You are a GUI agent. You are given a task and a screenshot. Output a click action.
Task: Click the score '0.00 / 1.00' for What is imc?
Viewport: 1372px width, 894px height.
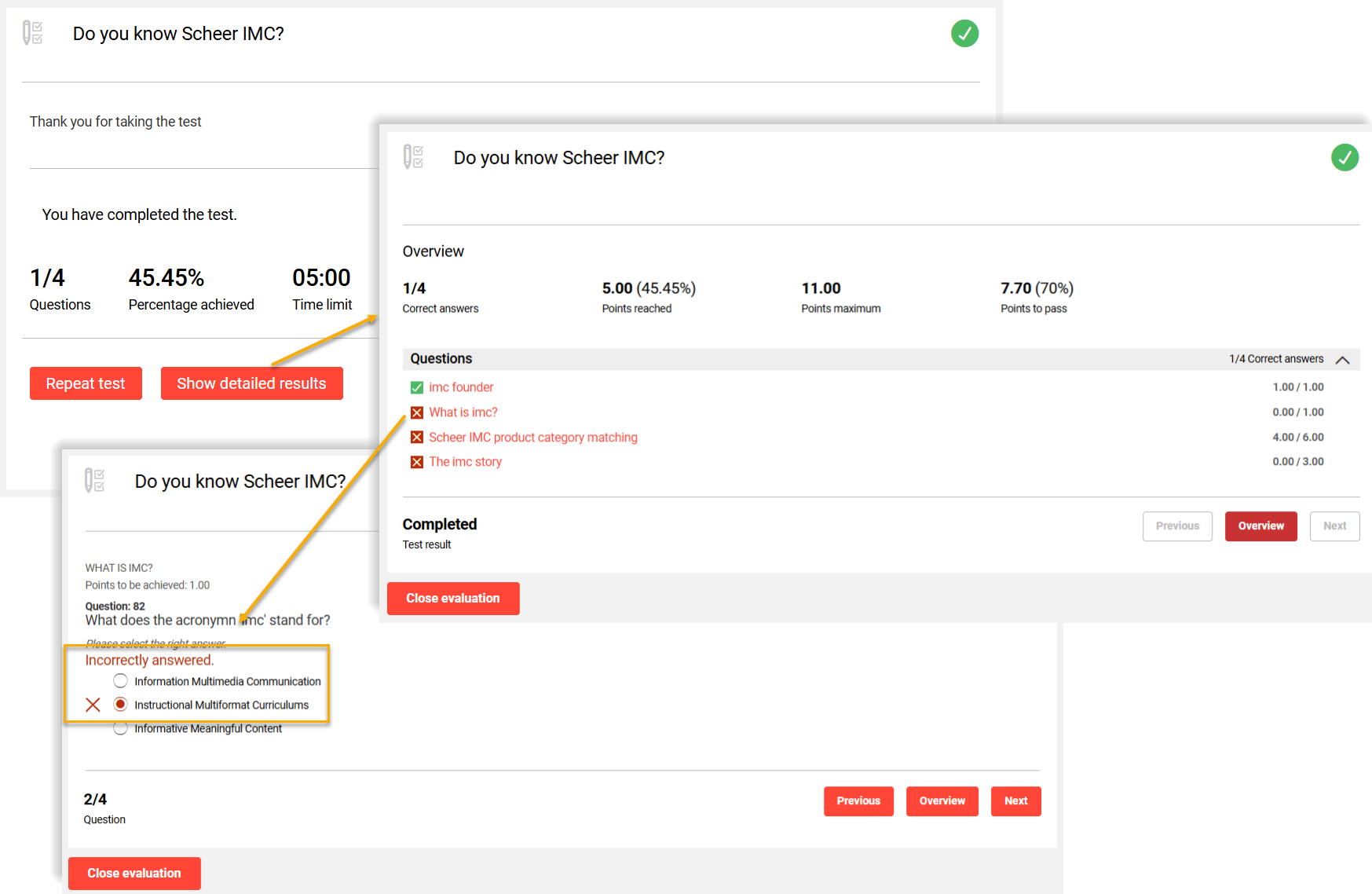1298,412
